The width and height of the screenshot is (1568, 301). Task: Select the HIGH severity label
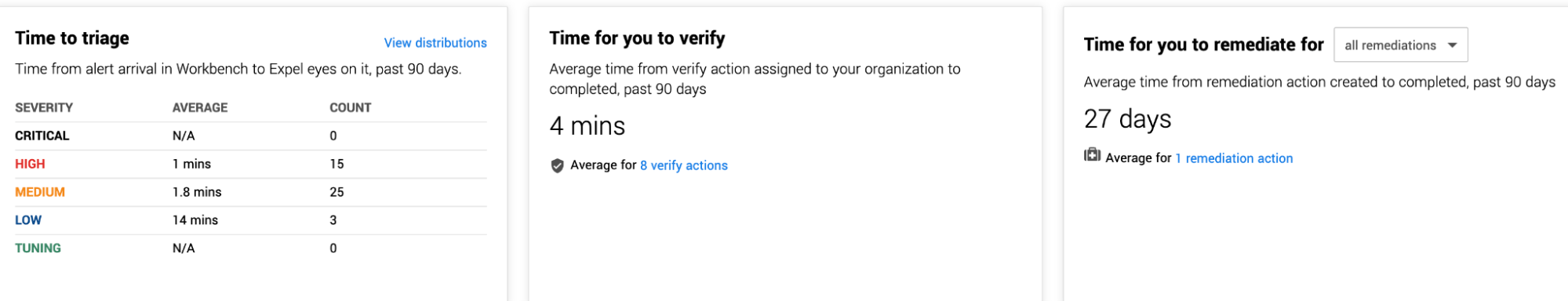30,164
